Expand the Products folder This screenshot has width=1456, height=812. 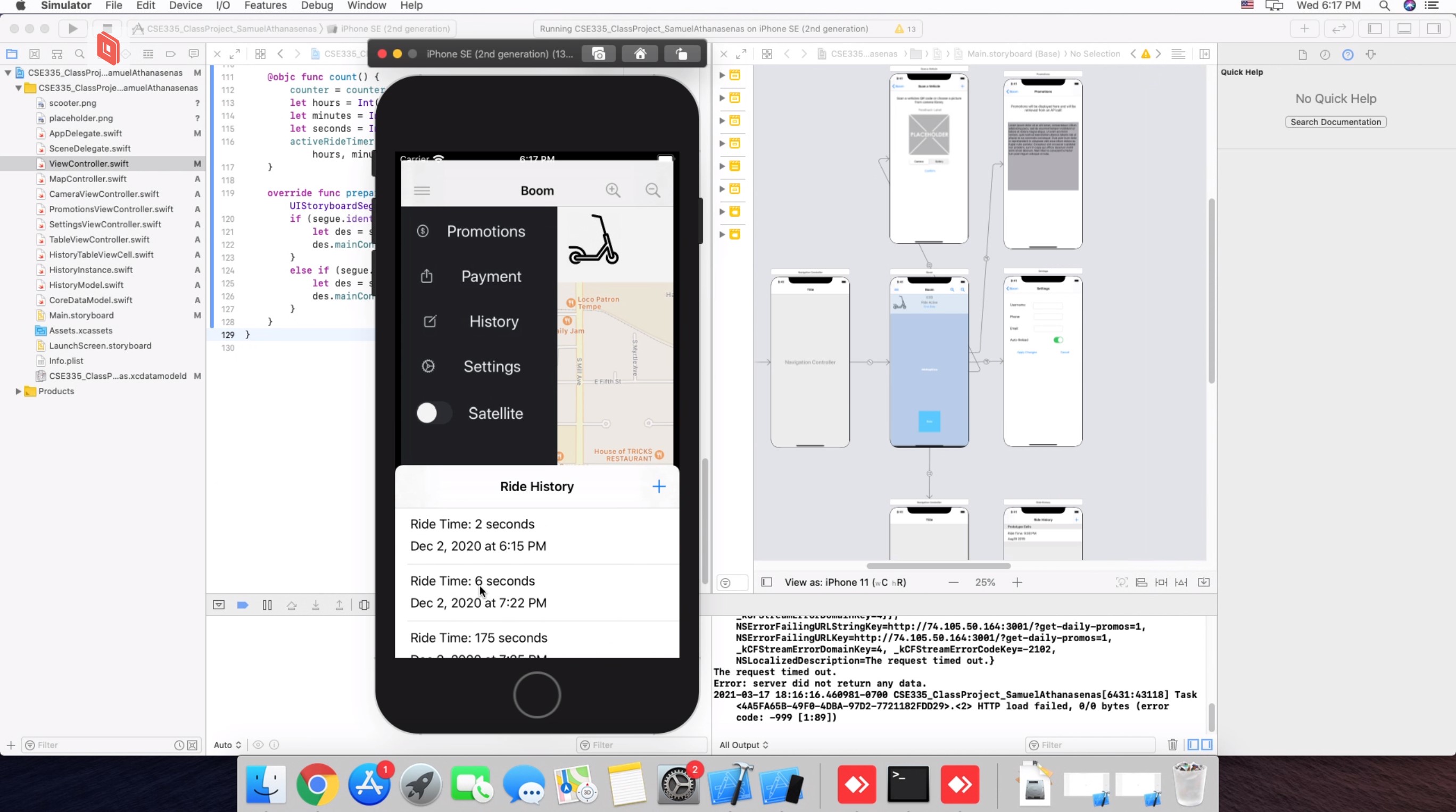[x=18, y=391]
